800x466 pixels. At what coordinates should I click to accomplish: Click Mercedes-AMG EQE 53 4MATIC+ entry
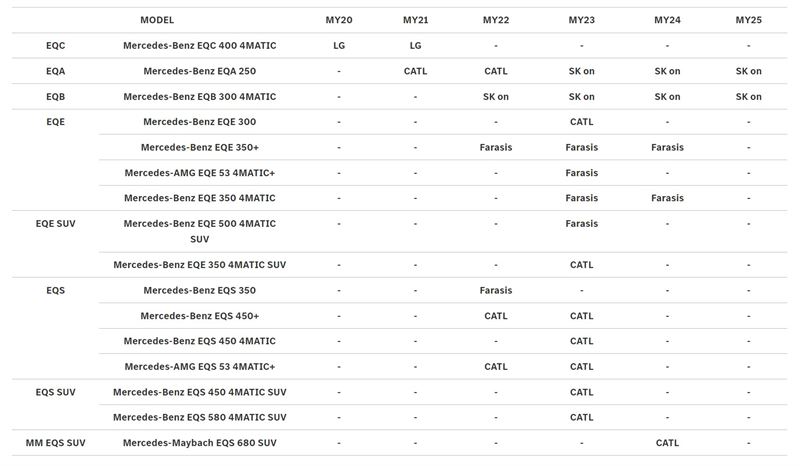coord(199,173)
